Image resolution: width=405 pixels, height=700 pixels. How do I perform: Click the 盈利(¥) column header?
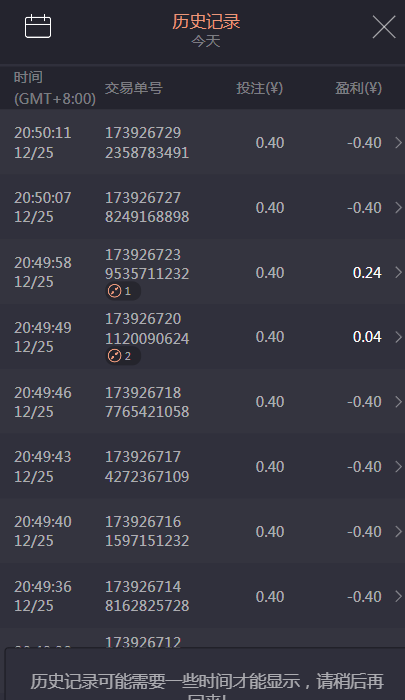click(x=359, y=88)
